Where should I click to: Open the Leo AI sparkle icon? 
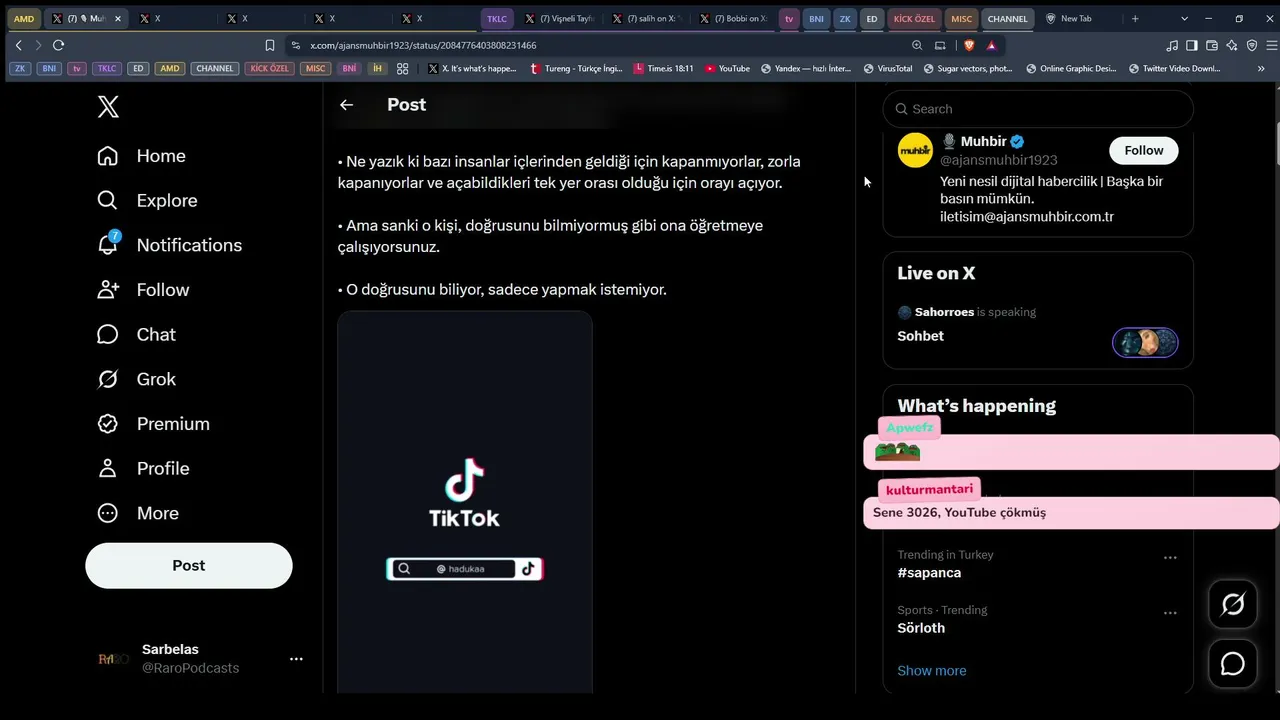1232,45
